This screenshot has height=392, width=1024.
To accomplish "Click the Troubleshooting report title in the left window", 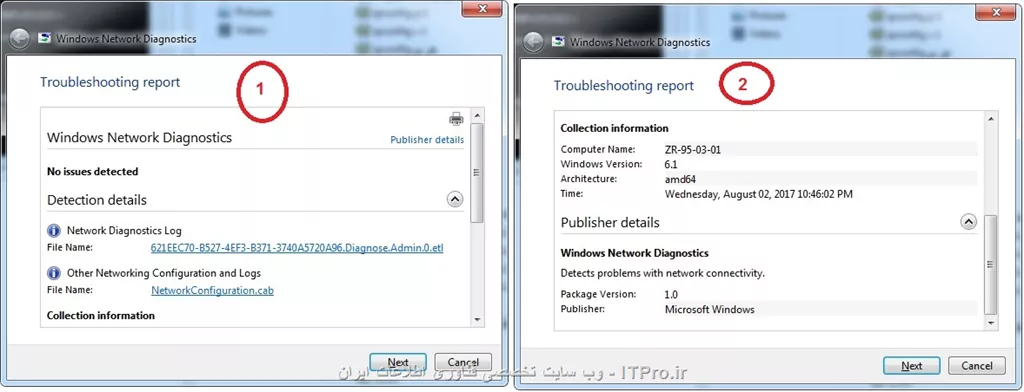I will [x=110, y=82].
